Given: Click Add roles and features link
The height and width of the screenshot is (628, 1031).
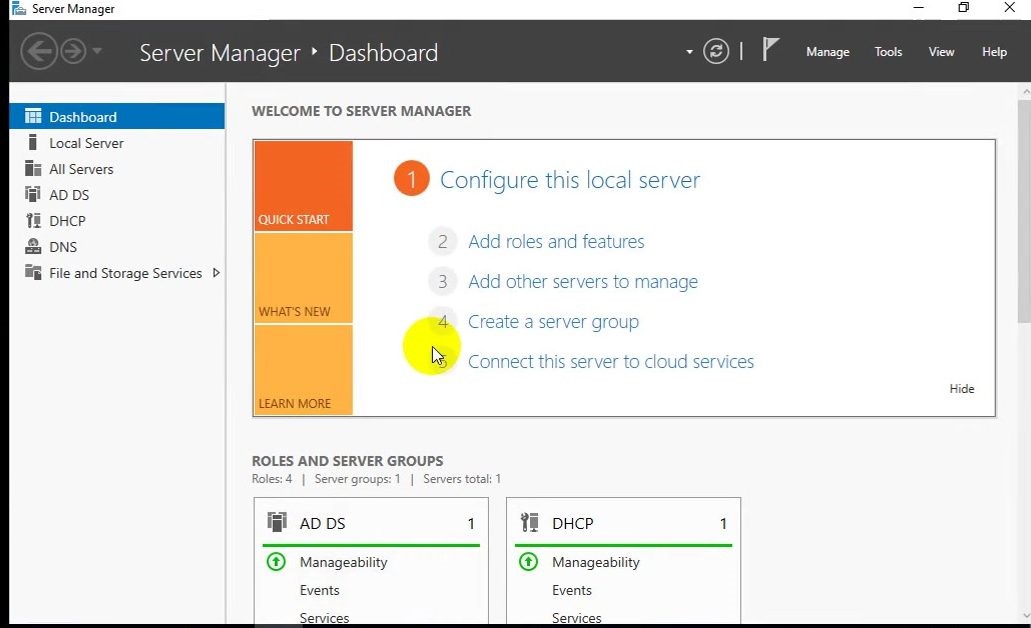Looking at the screenshot, I should (556, 241).
